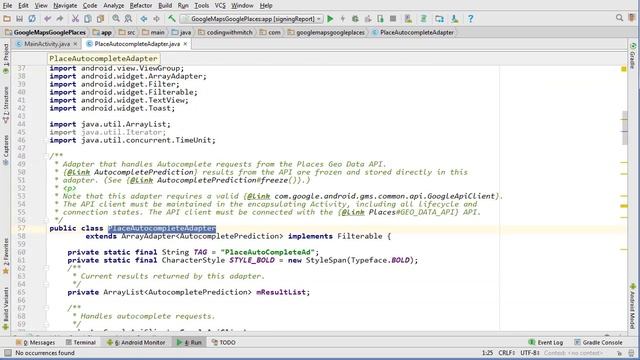Close the PlaceAutocompleteAdapter.java tab
The height and width of the screenshot is (360, 640).
[x=185, y=44]
